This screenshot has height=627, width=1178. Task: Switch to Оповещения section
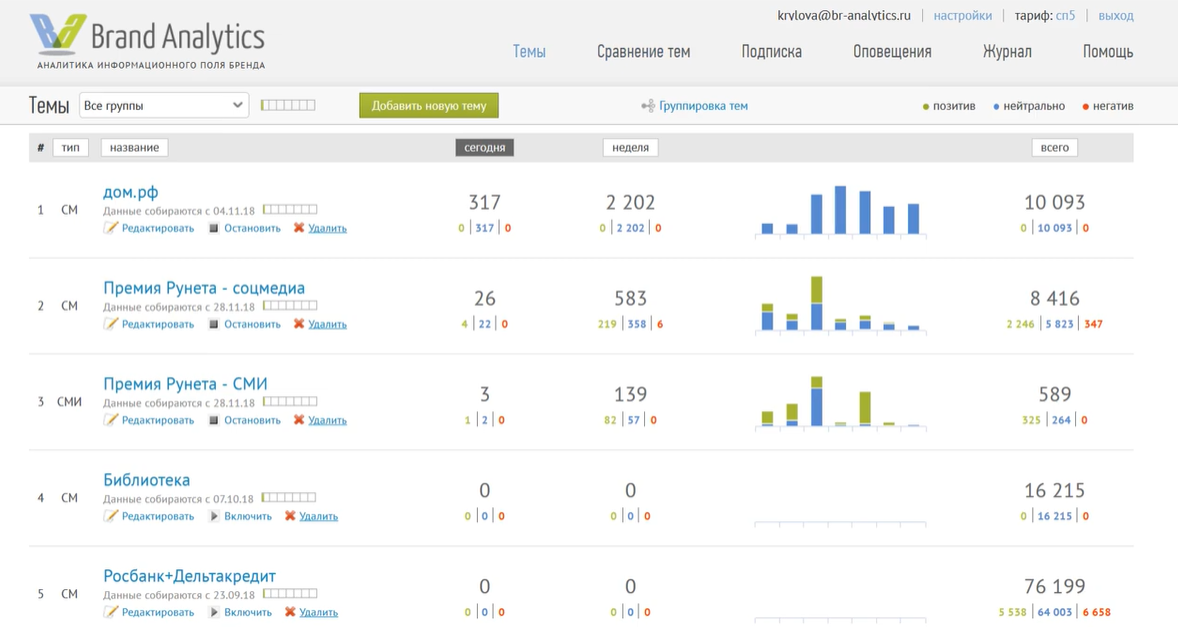[892, 52]
